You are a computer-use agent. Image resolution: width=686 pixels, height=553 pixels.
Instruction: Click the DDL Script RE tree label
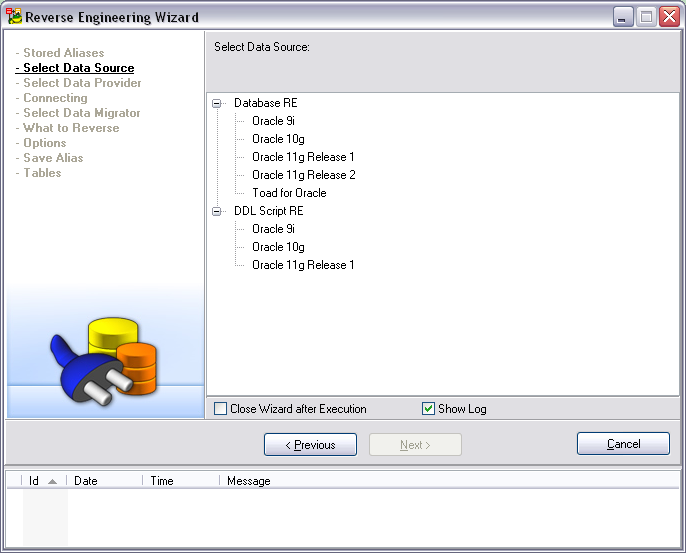pos(269,211)
